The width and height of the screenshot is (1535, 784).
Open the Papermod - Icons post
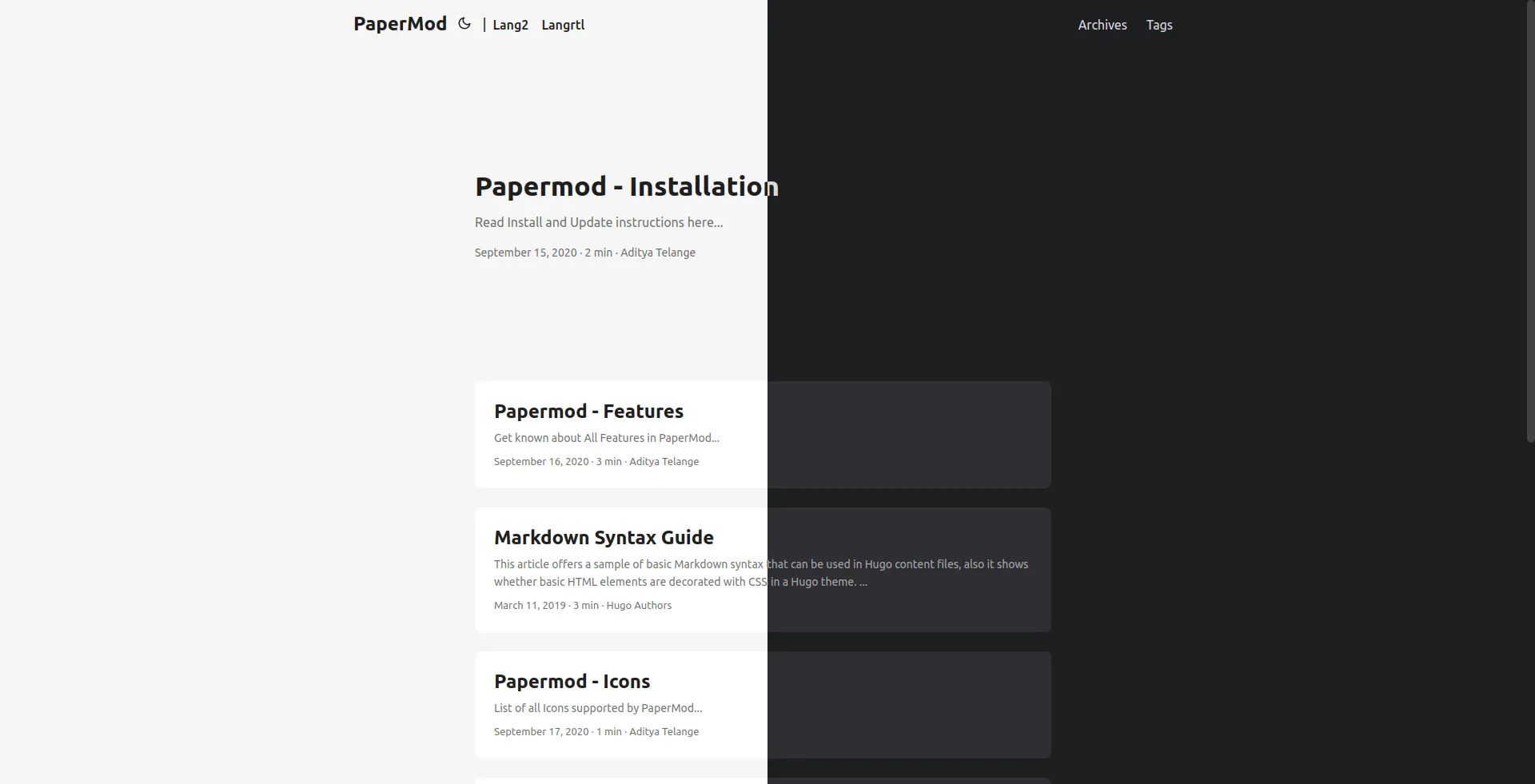pyautogui.click(x=572, y=681)
